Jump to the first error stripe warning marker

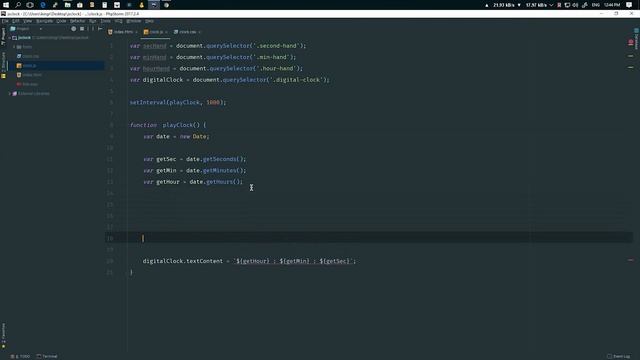(x=631, y=56)
